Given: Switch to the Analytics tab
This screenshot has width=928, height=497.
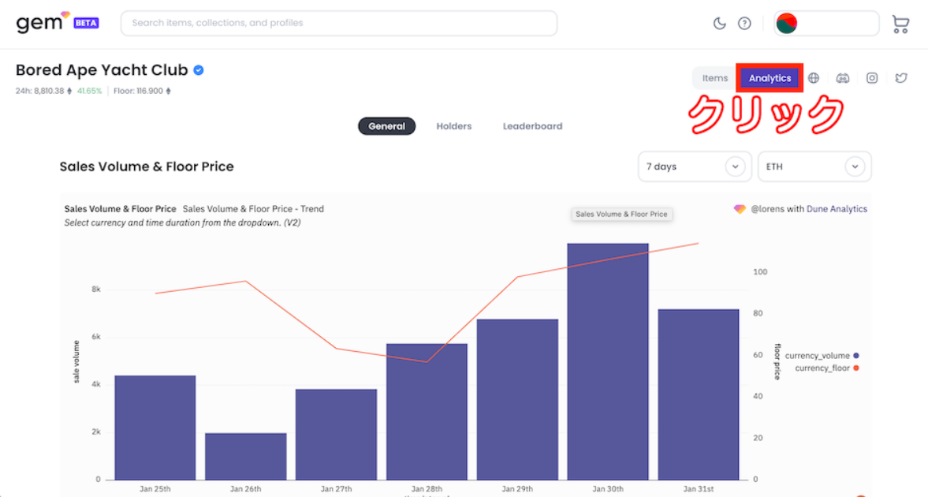Looking at the screenshot, I should click(769, 78).
